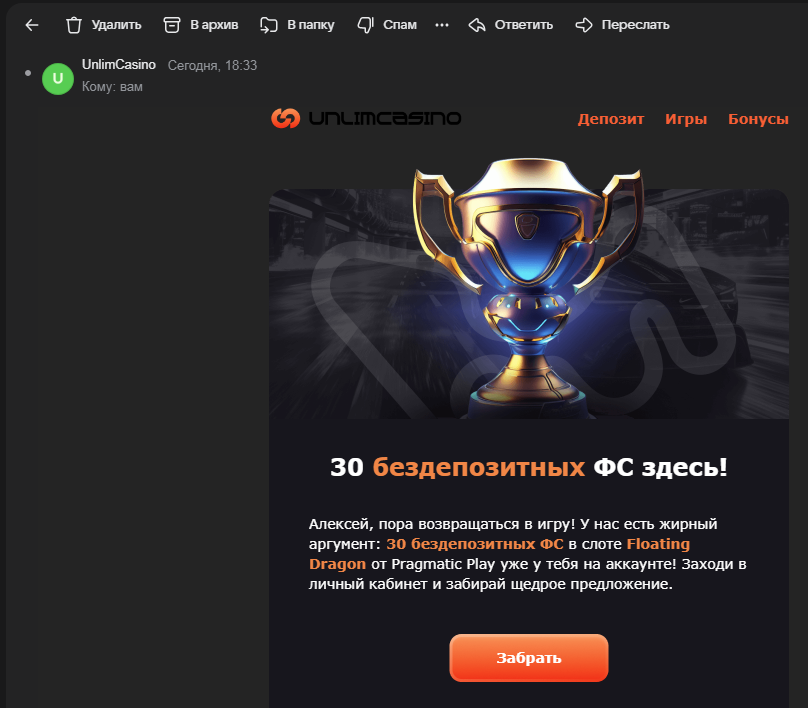Click the UnlimCasino logo in email header
Image resolution: width=808 pixels, height=708 pixels.
(366, 118)
